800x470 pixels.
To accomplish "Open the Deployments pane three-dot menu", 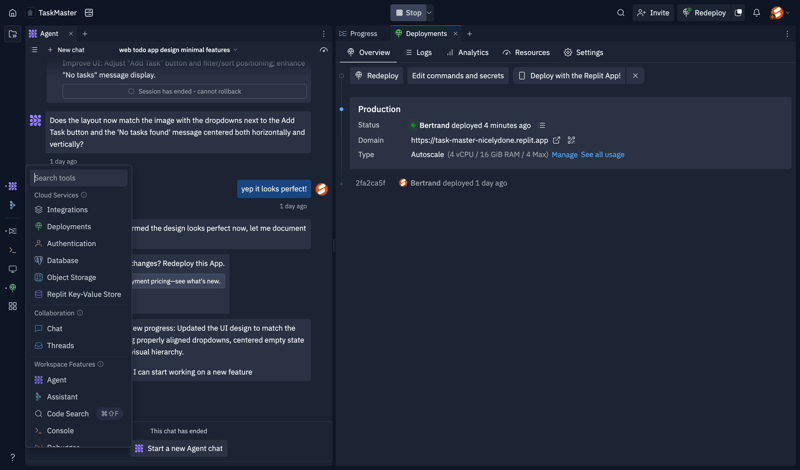I will (787, 34).
